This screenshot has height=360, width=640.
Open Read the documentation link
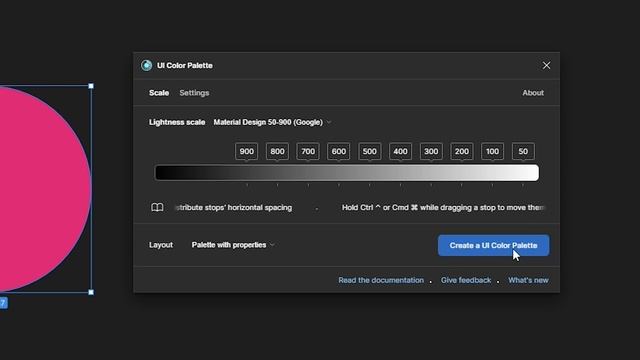pyautogui.click(x=381, y=280)
